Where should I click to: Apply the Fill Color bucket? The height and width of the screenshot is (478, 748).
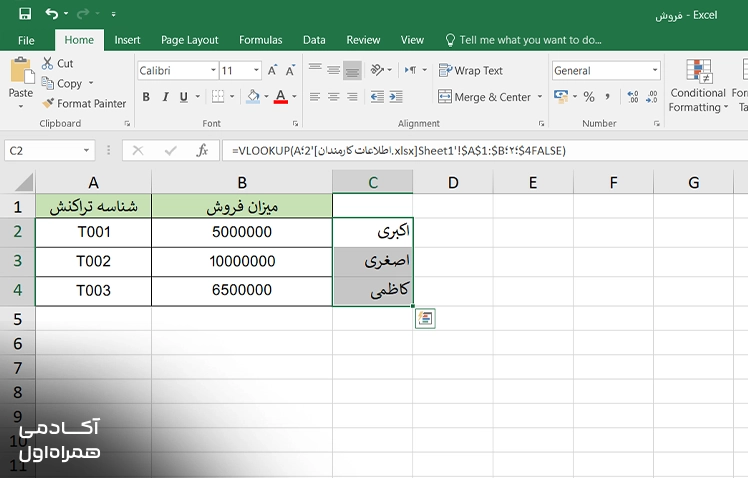253,97
